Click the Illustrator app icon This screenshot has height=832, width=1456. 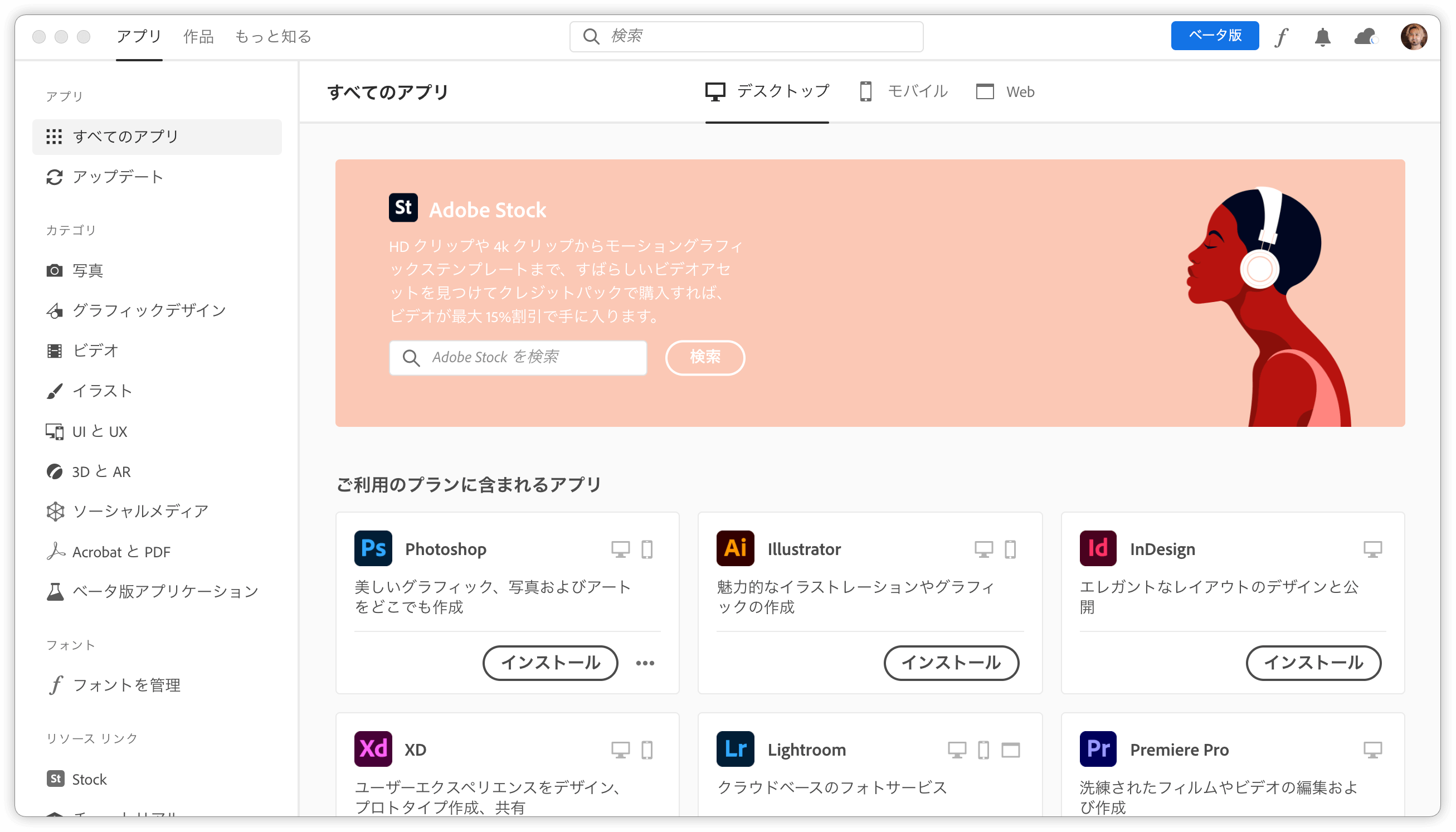[735, 548]
